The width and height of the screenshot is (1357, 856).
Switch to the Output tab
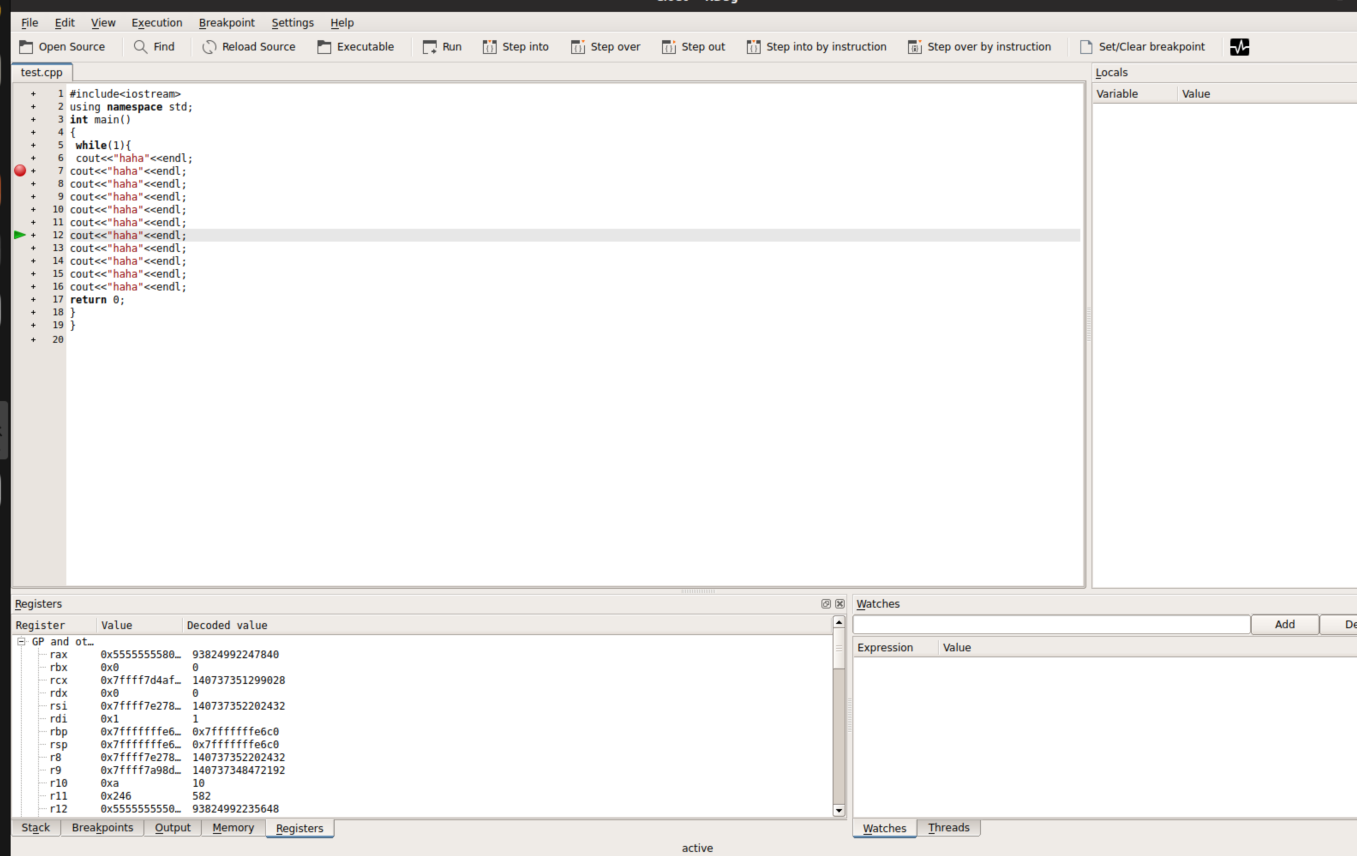click(172, 828)
